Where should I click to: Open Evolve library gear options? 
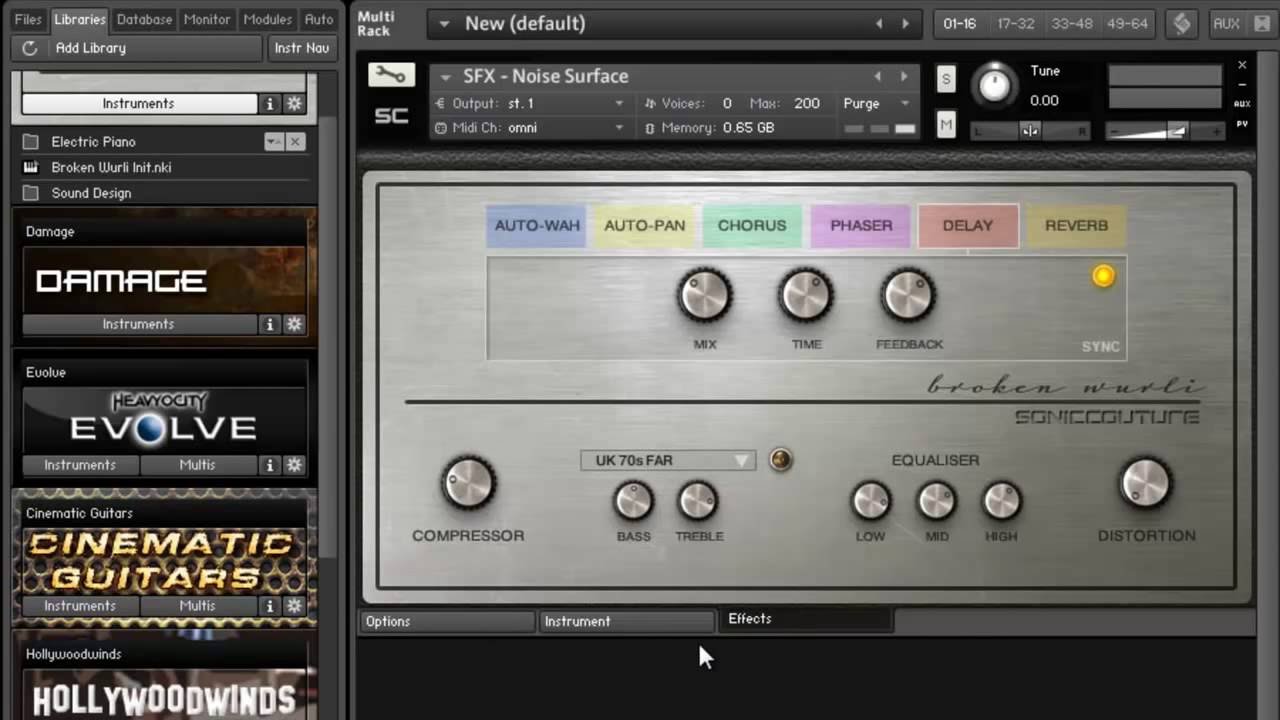294,465
